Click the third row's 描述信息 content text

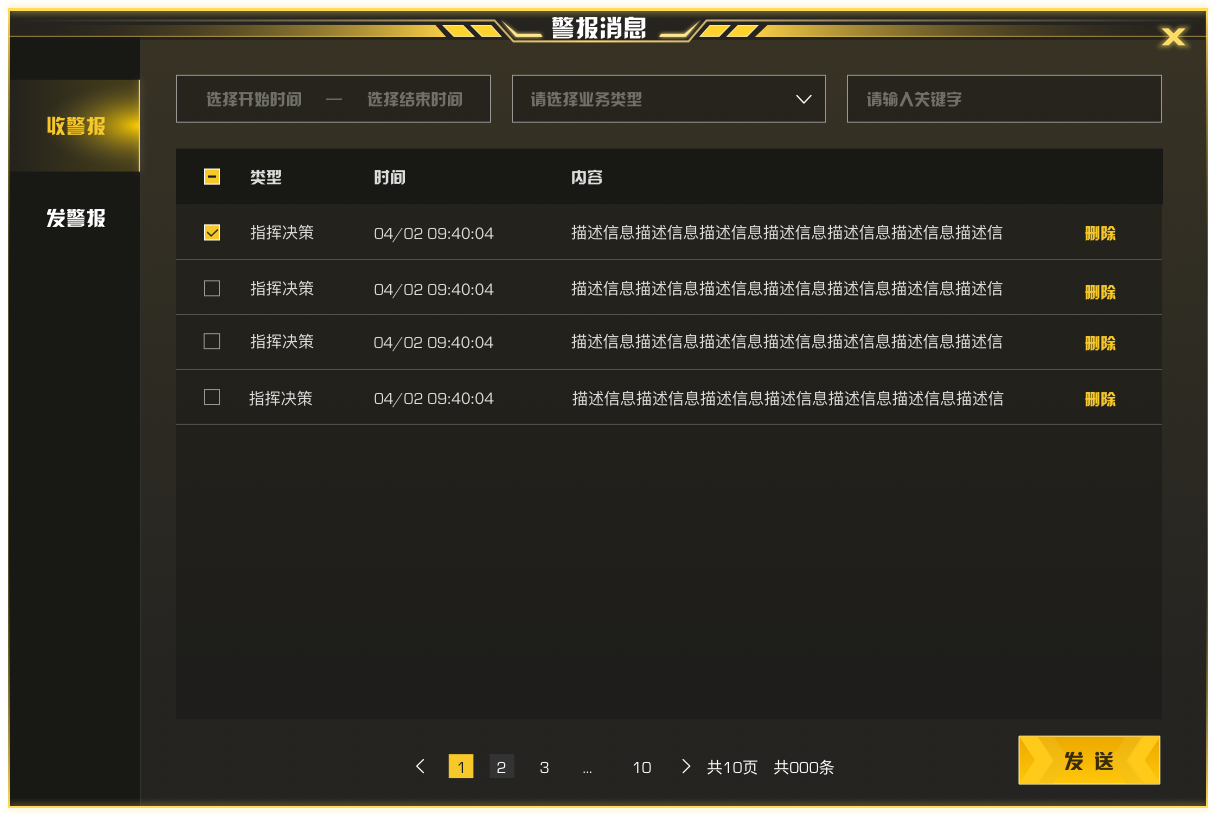(x=787, y=341)
